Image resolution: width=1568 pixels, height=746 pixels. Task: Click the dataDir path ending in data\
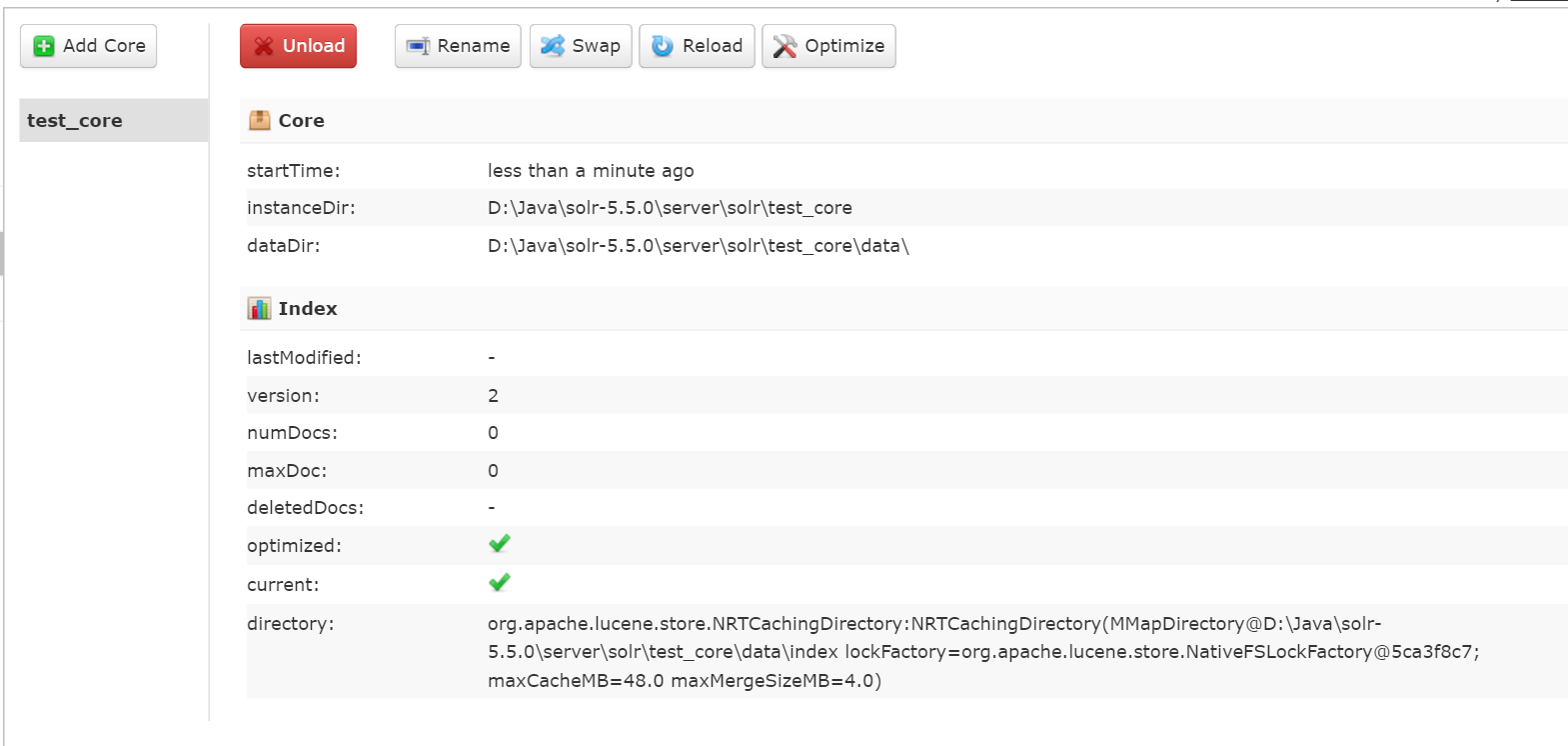point(699,246)
